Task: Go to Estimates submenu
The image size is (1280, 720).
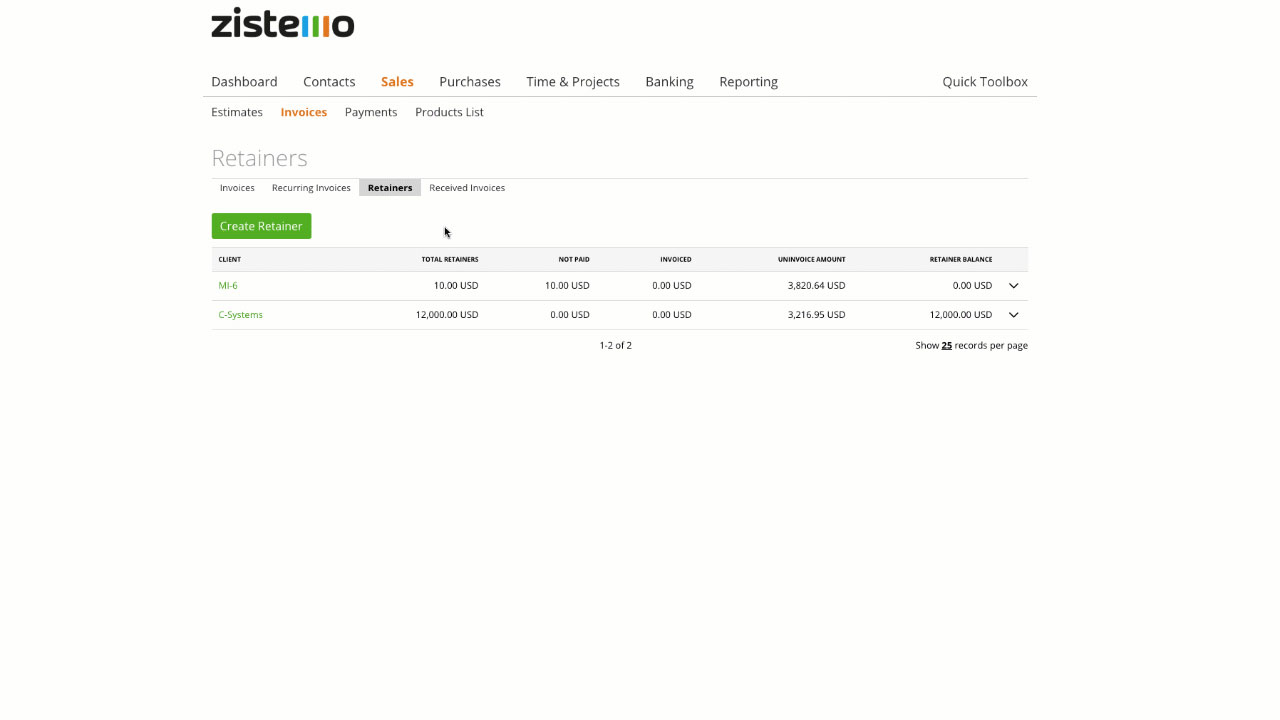Action: click(x=237, y=112)
